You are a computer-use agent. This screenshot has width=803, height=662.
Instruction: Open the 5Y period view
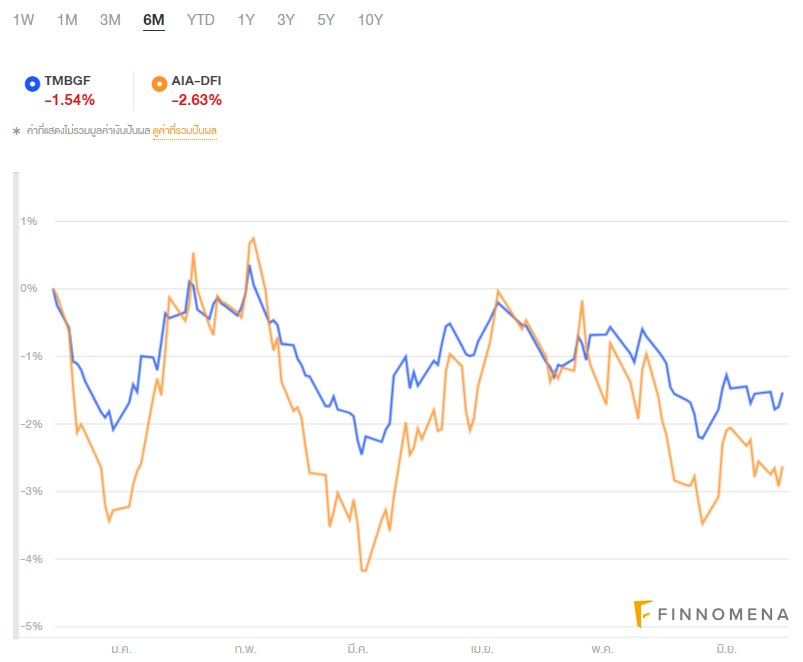[326, 20]
